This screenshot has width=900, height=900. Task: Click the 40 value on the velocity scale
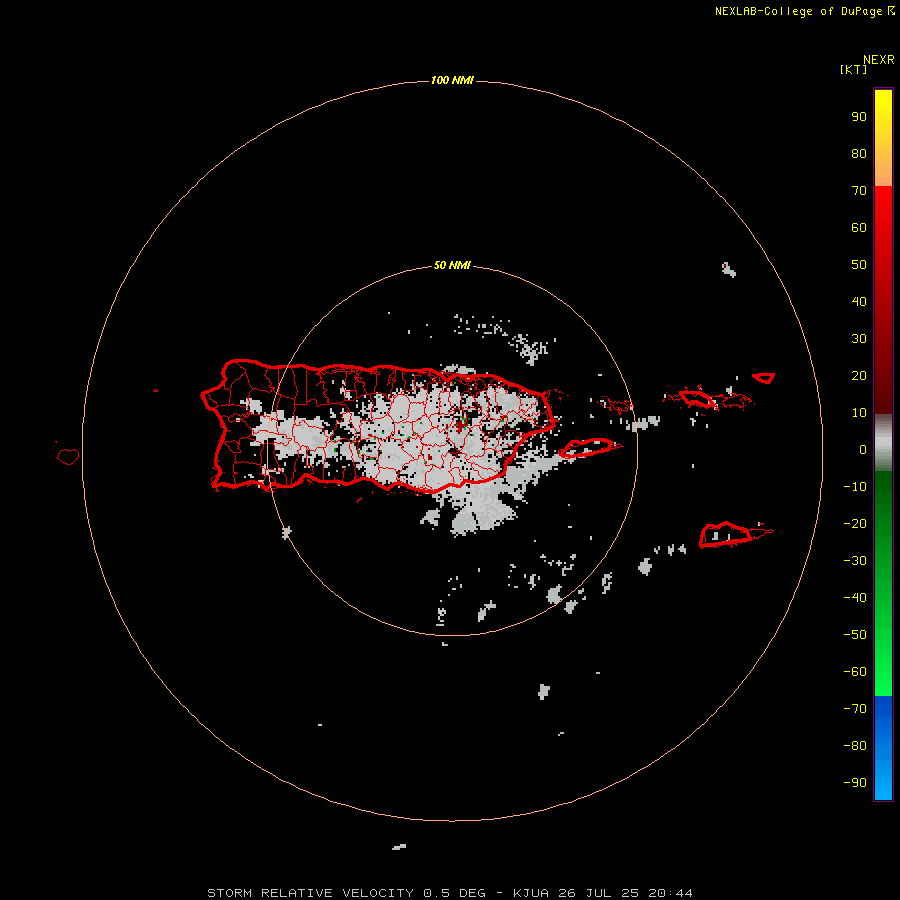pos(859,301)
